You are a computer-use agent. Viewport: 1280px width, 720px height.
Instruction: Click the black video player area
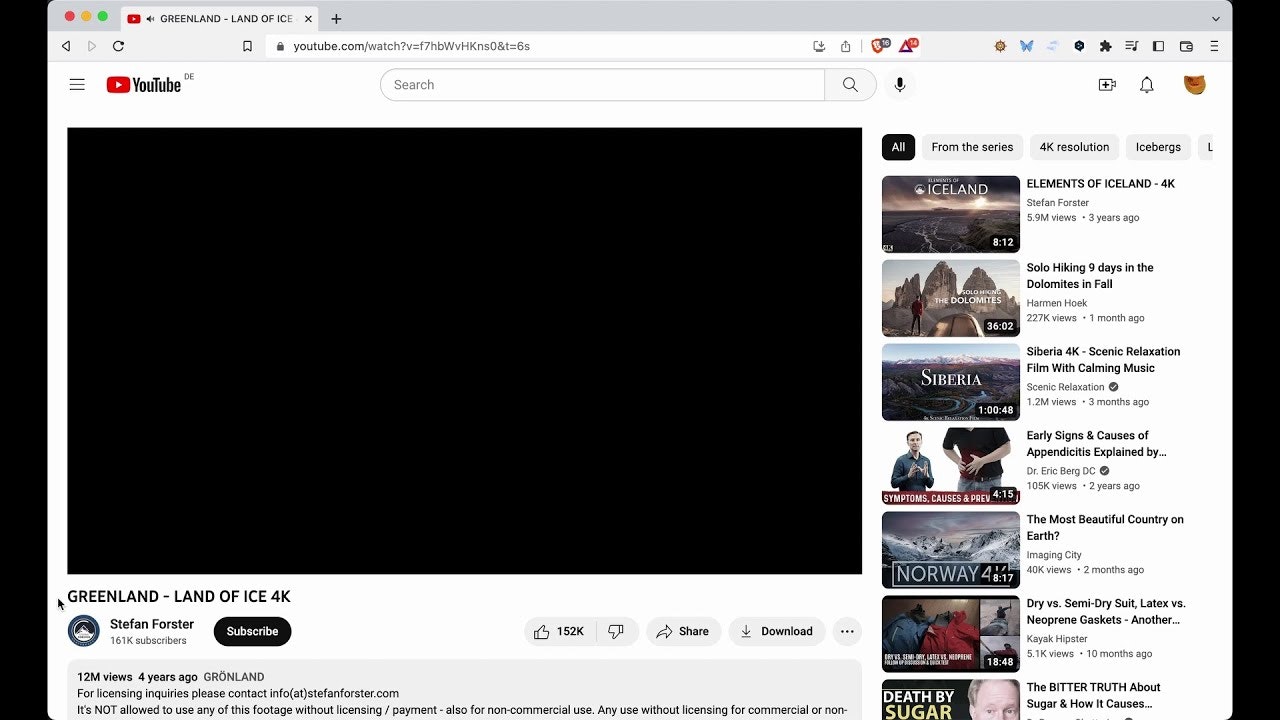pyautogui.click(x=464, y=351)
